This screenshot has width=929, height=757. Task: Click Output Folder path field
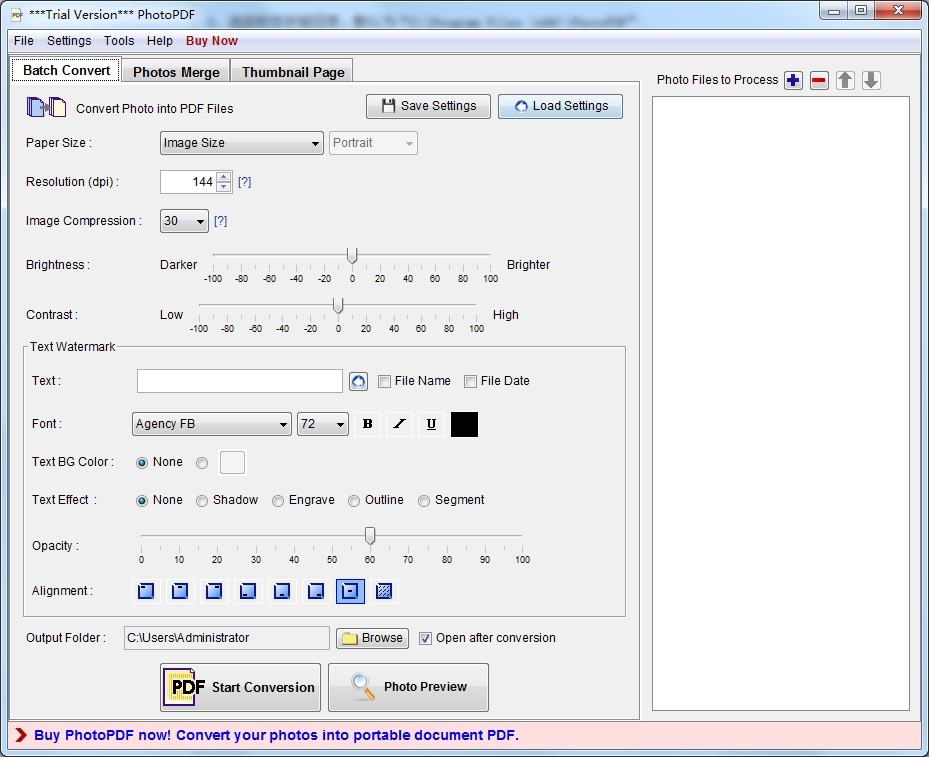227,638
